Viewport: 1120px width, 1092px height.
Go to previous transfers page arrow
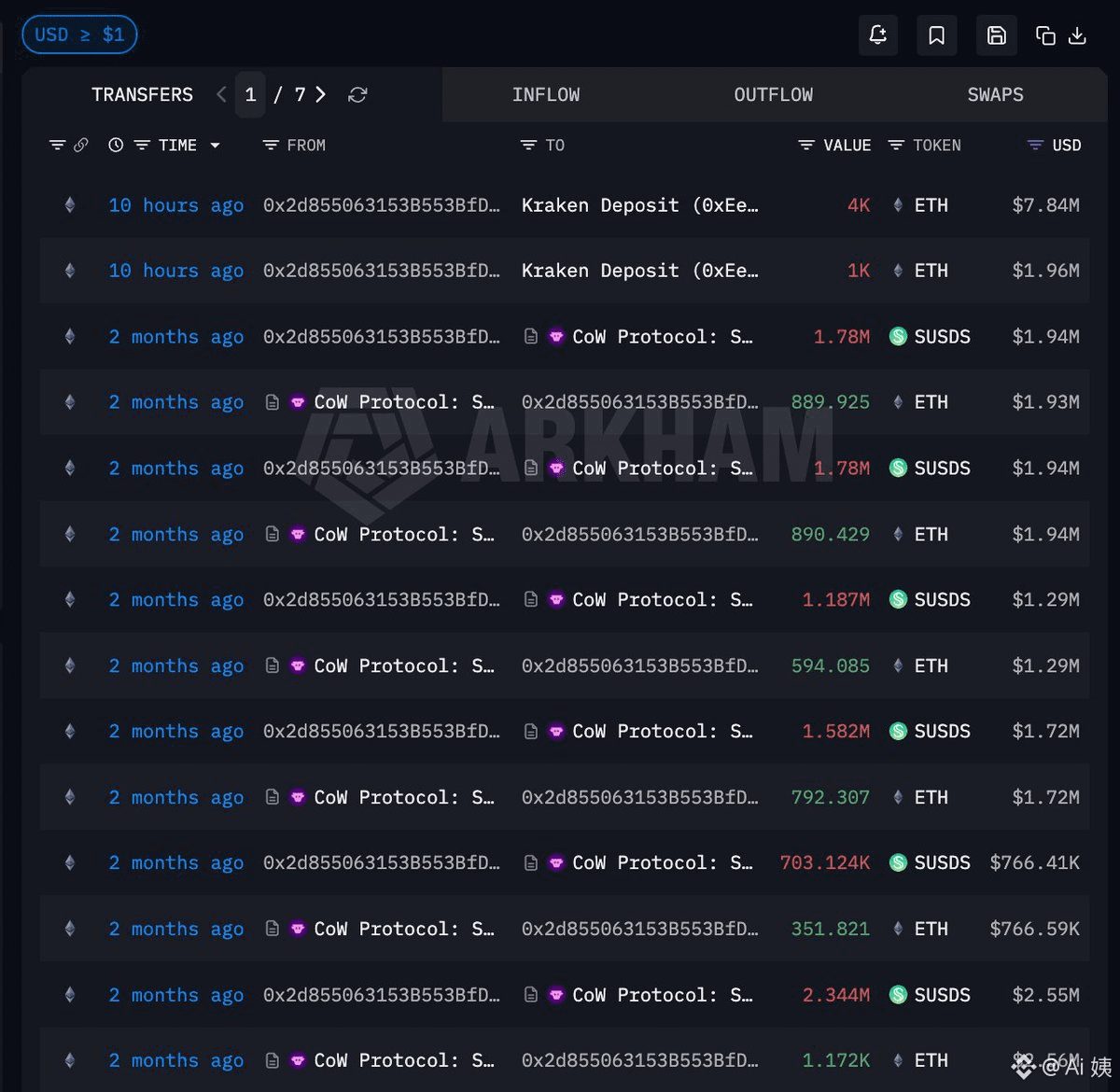coord(221,94)
